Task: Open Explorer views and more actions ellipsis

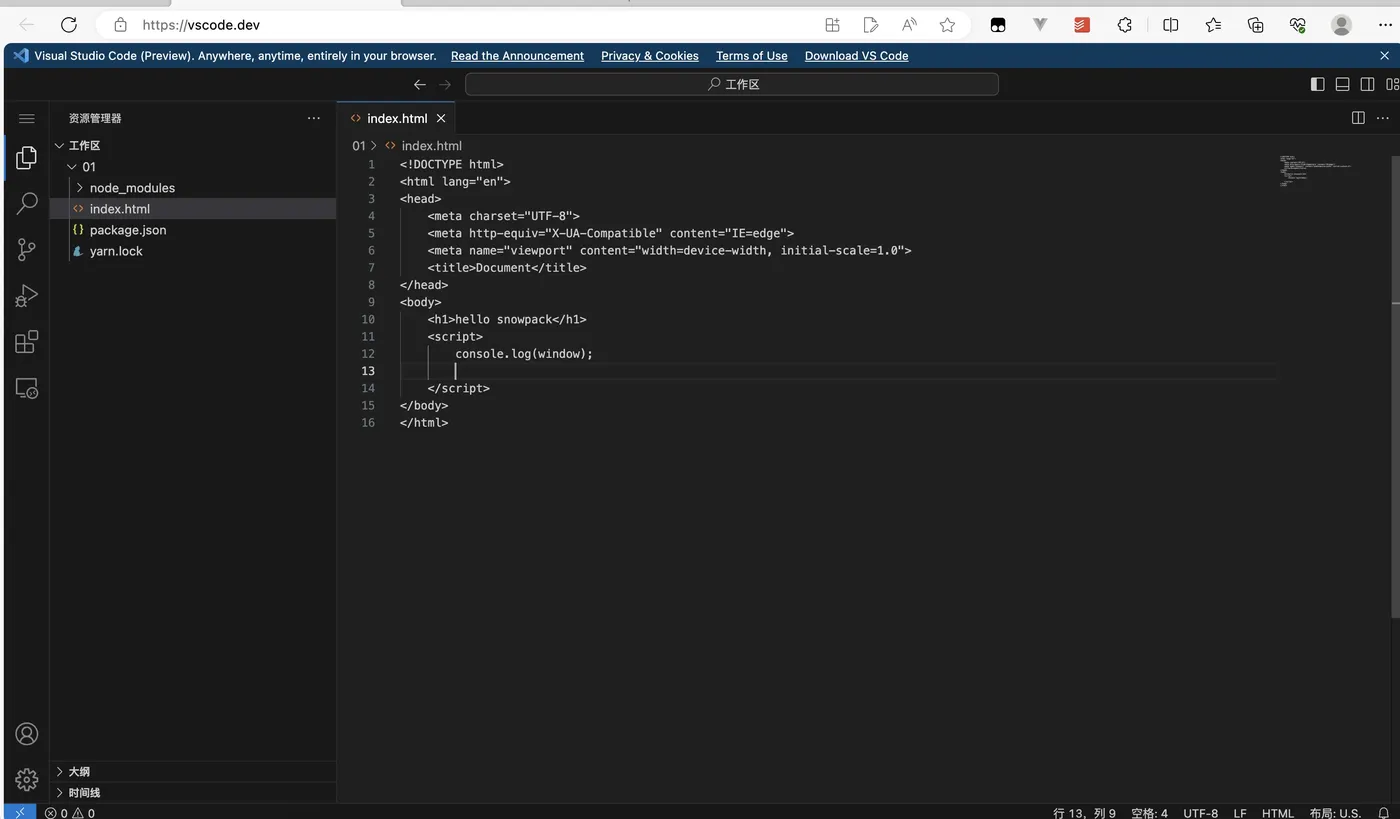Action: tap(314, 118)
